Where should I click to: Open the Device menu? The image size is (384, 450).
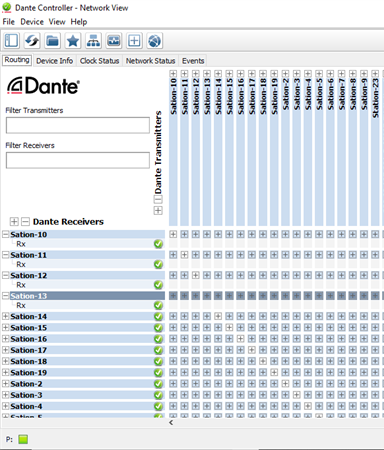[32, 22]
